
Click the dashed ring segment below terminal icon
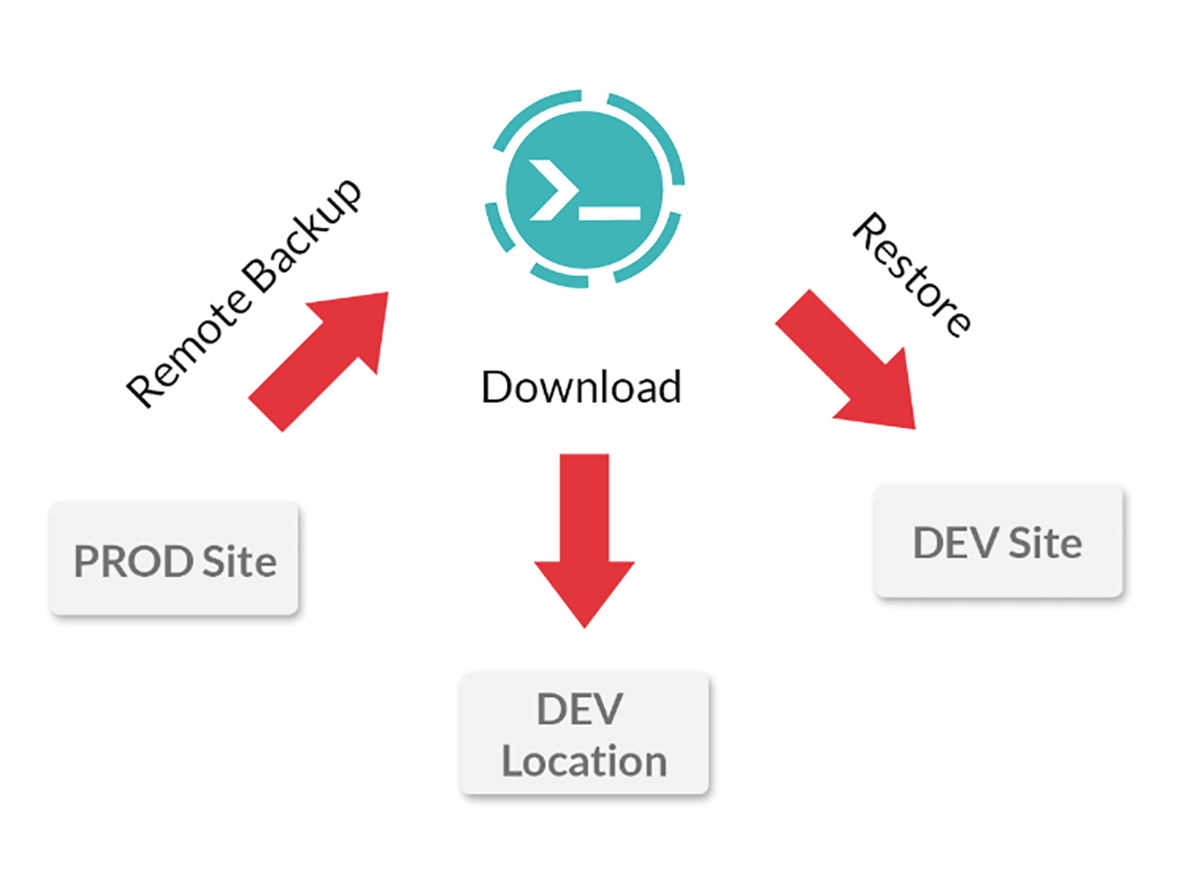tap(583, 278)
